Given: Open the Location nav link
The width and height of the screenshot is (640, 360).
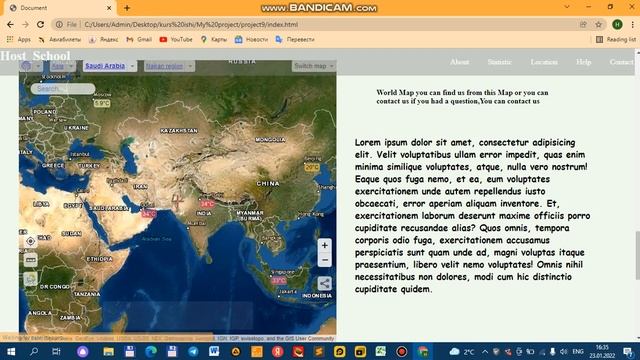Looking at the screenshot, I should pyautogui.click(x=544, y=62).
